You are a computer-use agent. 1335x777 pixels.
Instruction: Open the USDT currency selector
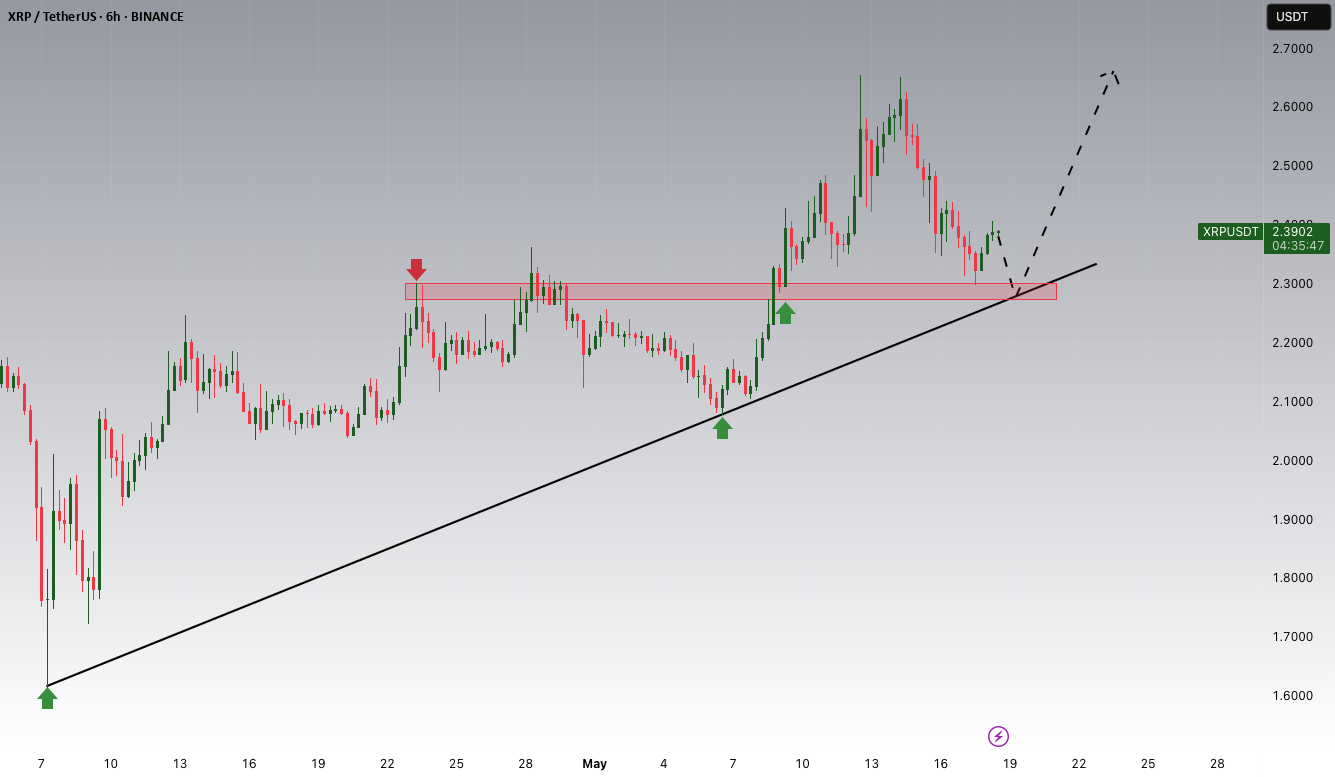click(1298, 17)
